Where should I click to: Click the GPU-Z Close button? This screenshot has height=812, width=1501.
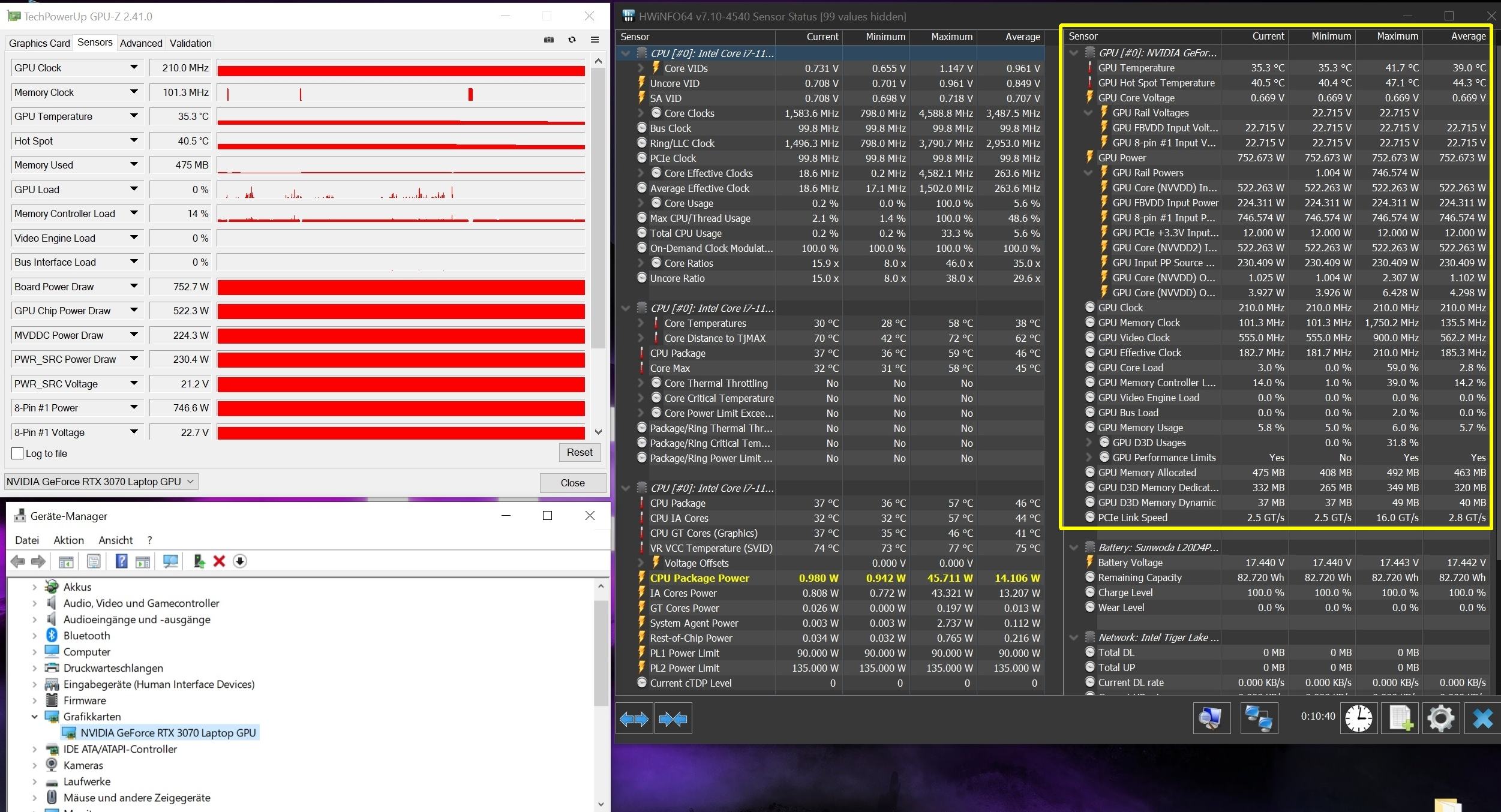point(573,483)
